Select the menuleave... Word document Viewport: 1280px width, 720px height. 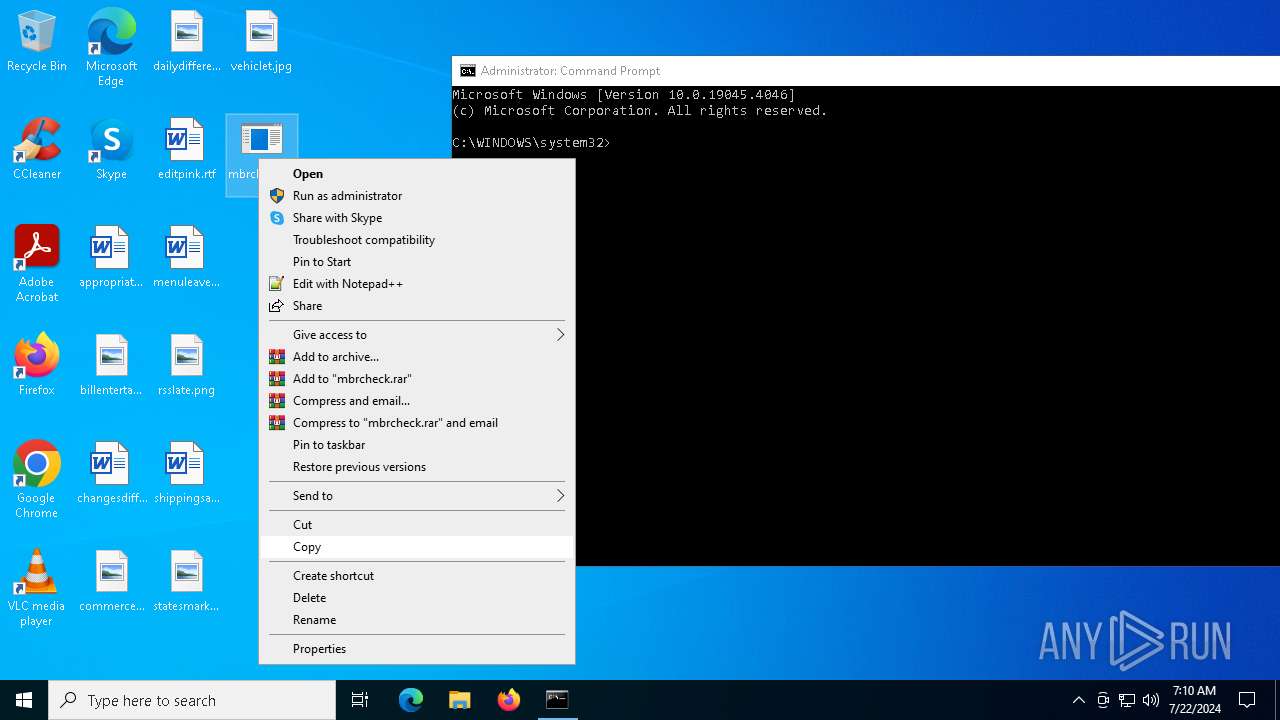click(186, 258)
